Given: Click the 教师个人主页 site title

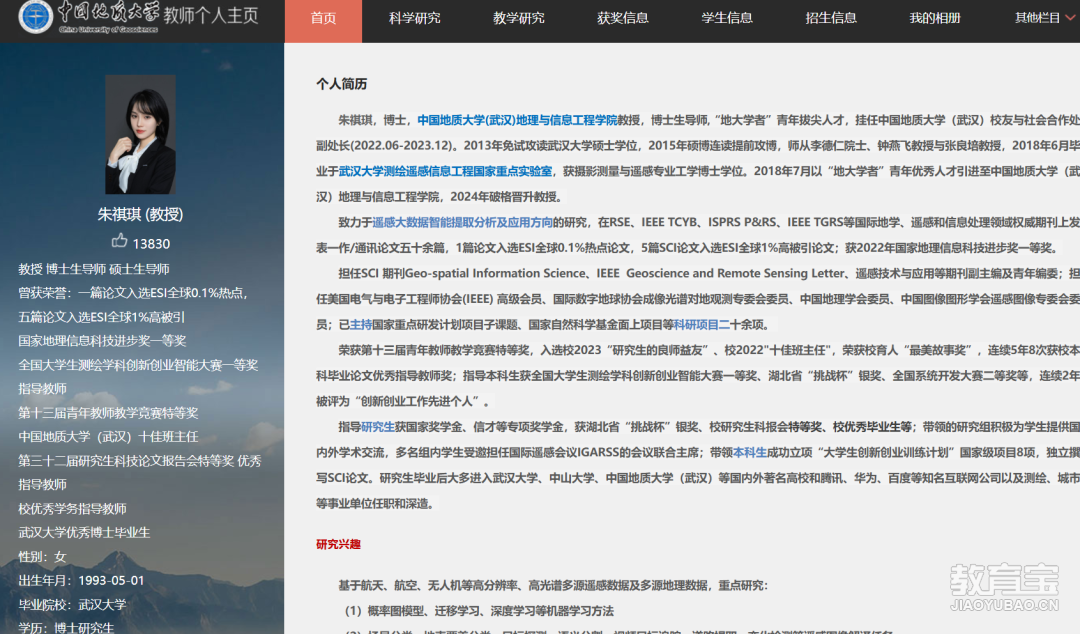Looking at the screenshot, I should pos(211,15).
